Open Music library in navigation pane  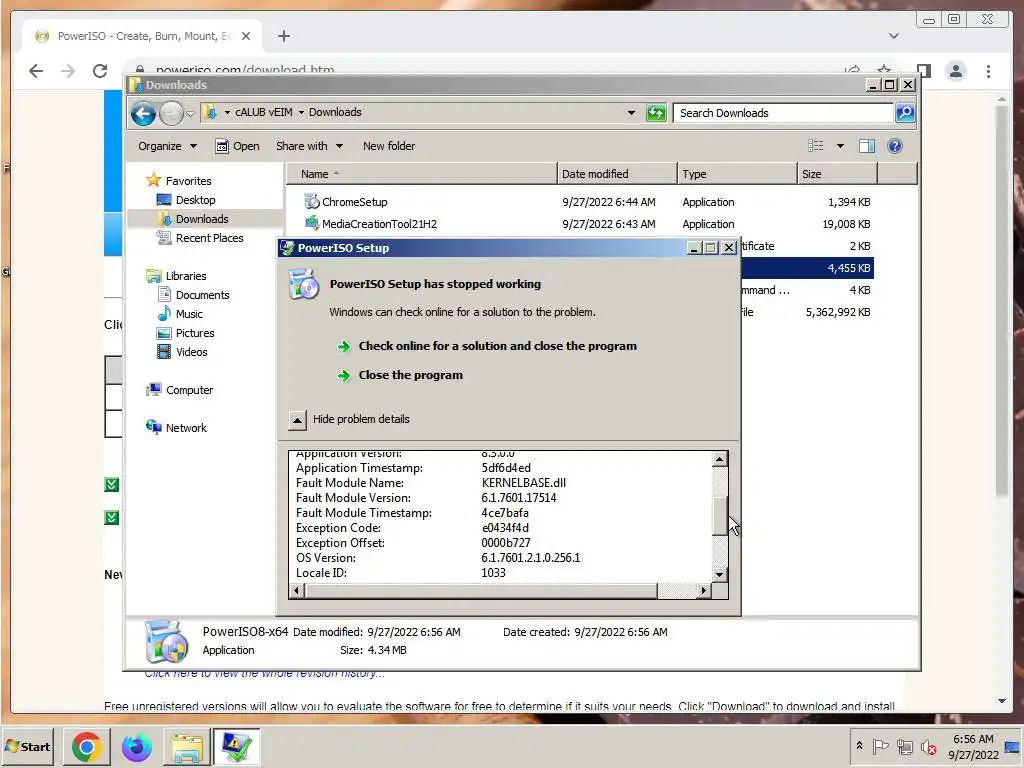click(189, 313)
